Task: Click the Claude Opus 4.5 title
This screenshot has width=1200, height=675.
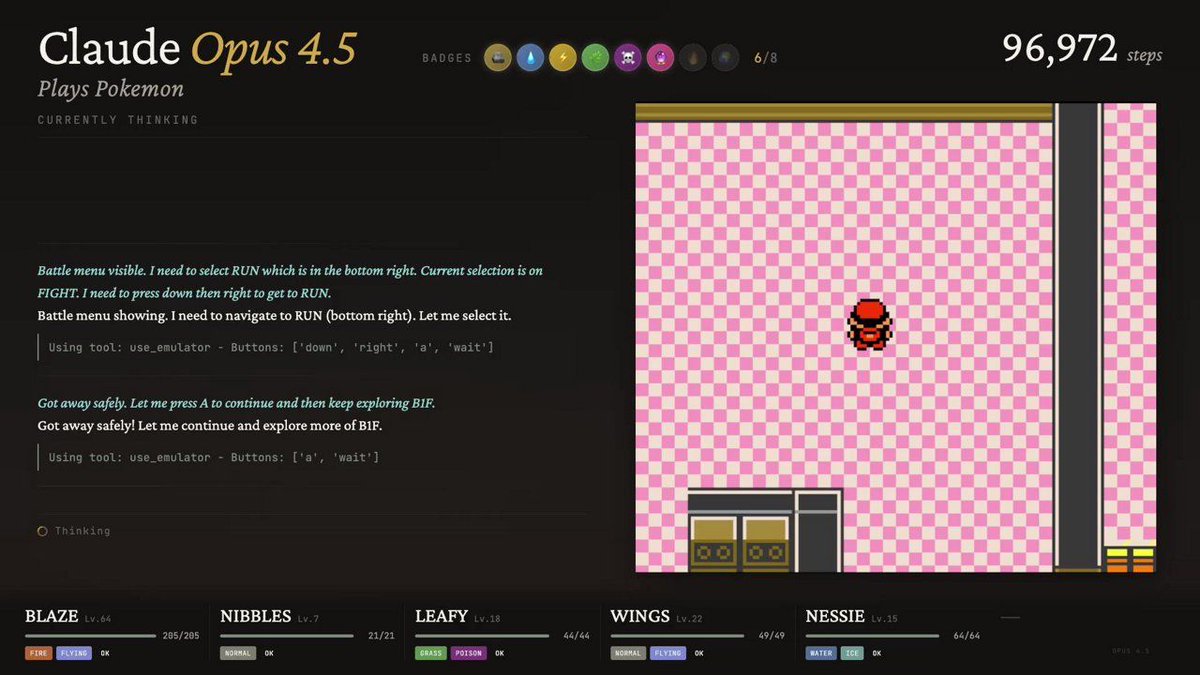Action: click(197, 49)
